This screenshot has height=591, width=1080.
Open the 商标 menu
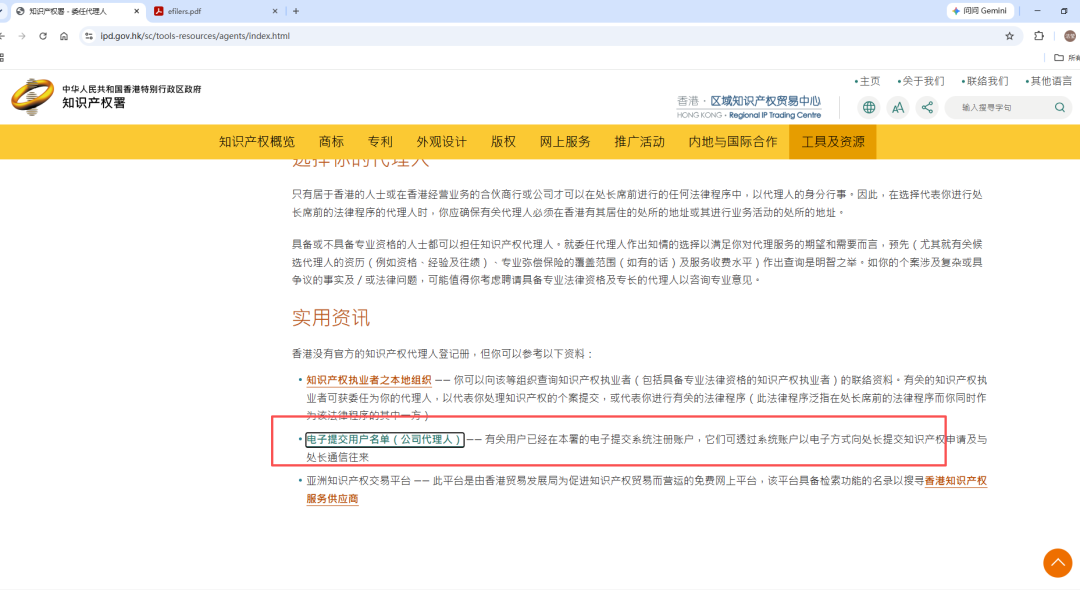coord(331,142)
